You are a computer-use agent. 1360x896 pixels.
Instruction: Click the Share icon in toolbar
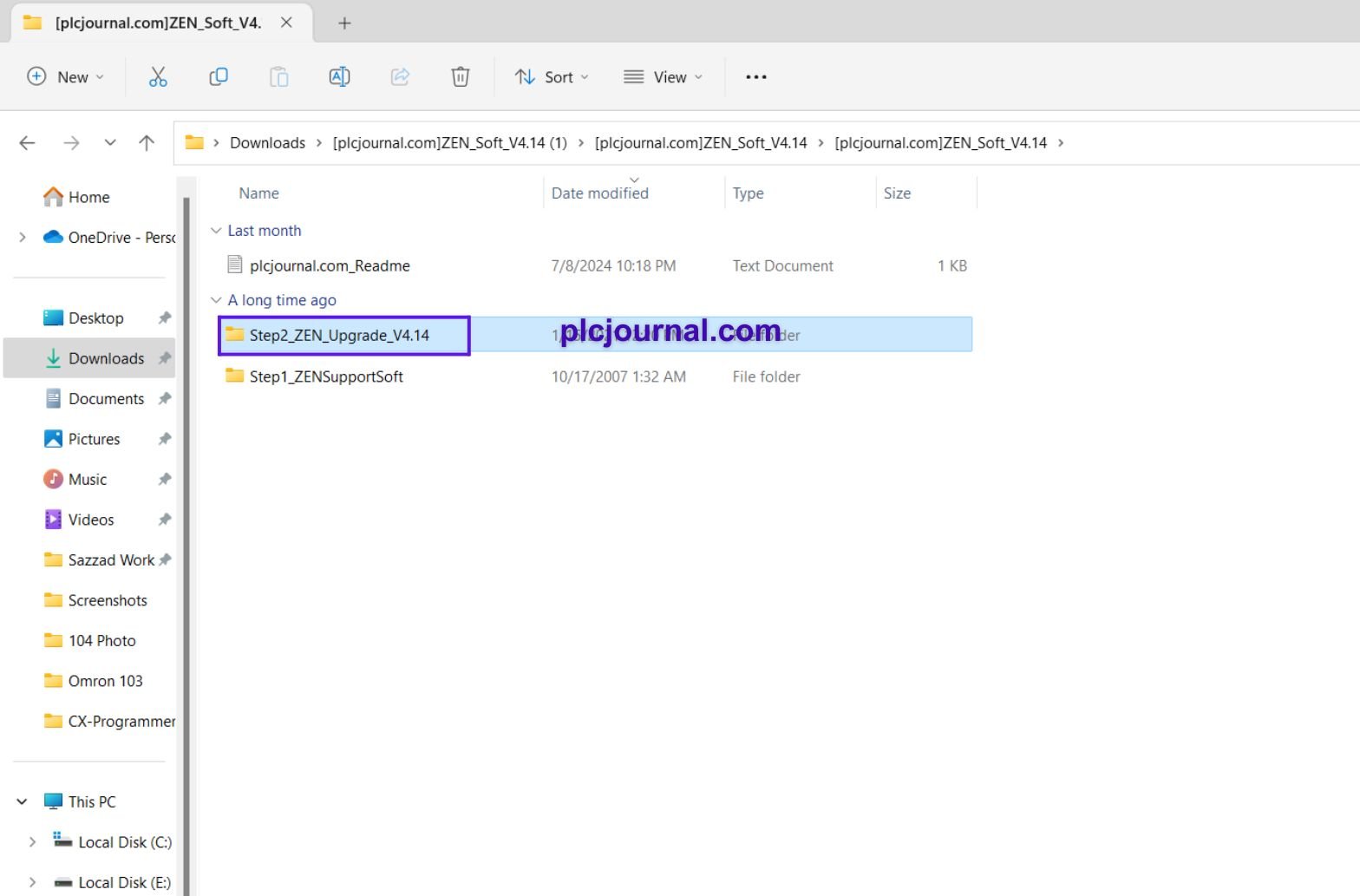pyautogui.click(x=400, y=77)
